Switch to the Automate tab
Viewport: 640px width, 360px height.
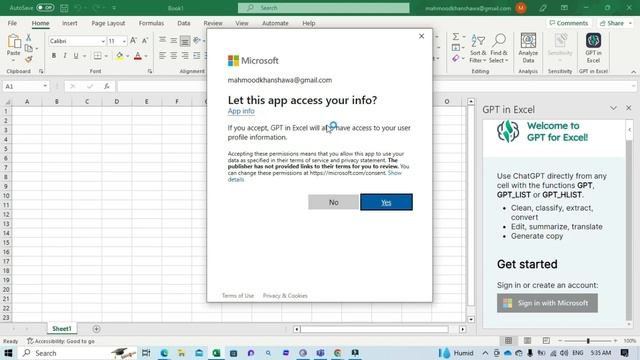click(275, 23)
